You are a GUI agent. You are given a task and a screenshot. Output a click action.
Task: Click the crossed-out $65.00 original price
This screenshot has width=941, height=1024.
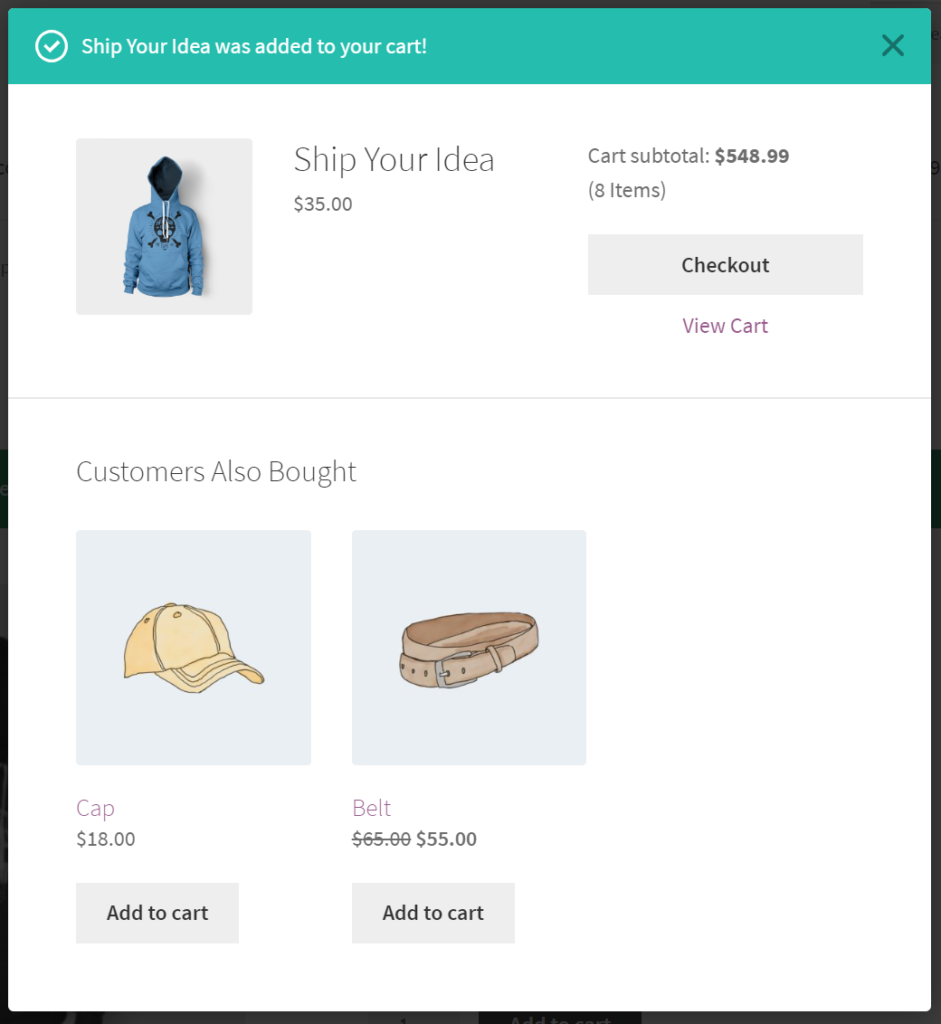(381, 839)
